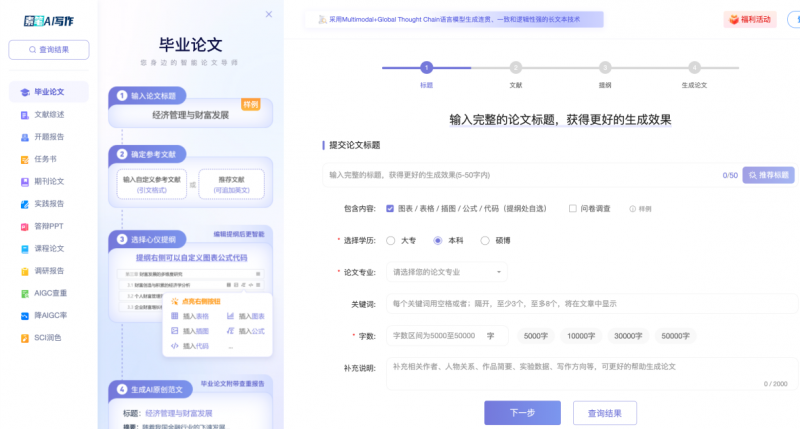Click the 文献综述 sidebar icon
The height and width of the screenshot is (429, 800).
[24, 115]
